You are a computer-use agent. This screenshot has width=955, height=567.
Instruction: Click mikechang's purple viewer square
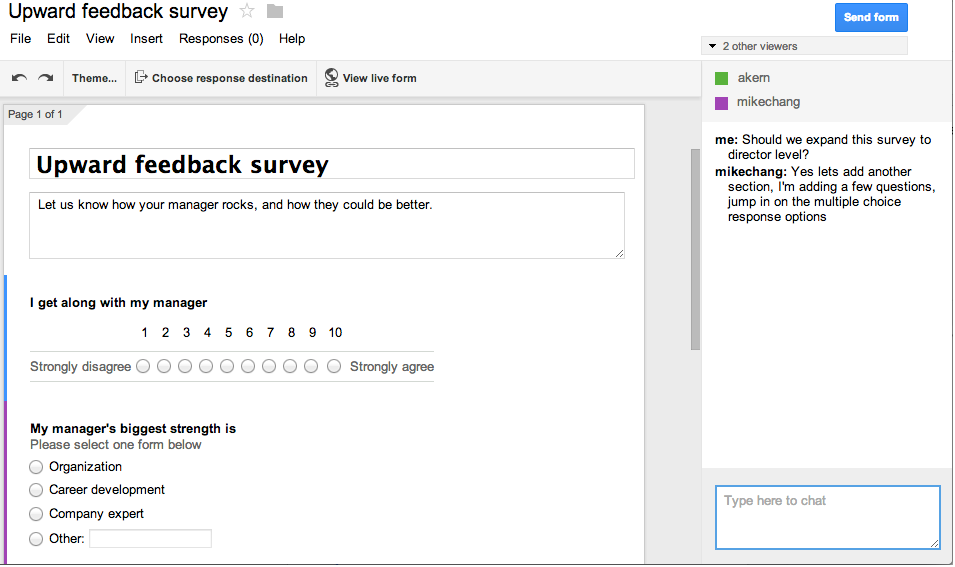(721, 102)
